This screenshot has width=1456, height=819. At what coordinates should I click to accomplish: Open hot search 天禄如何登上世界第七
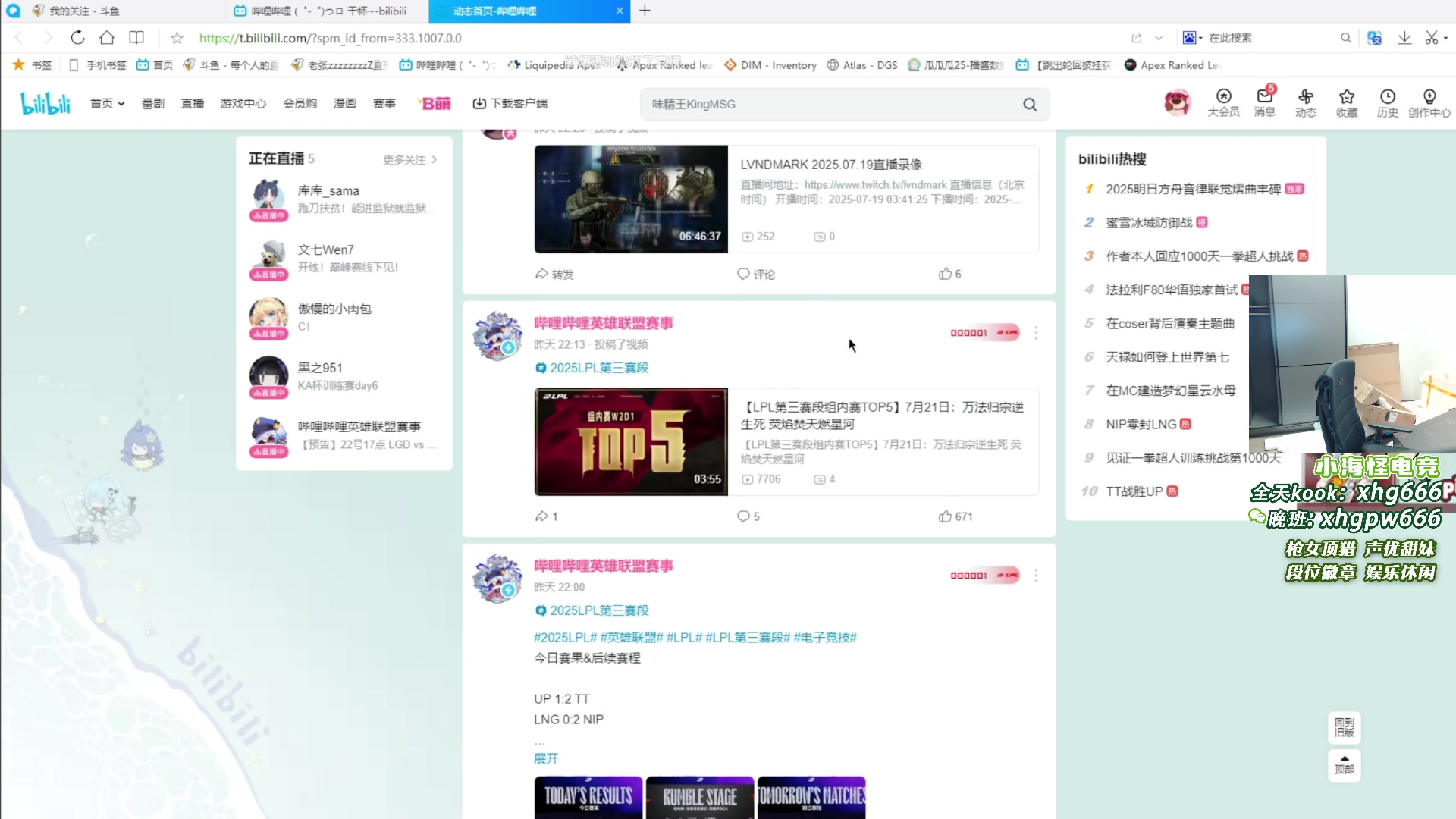pyautogui.click(x=1168, y=357)
